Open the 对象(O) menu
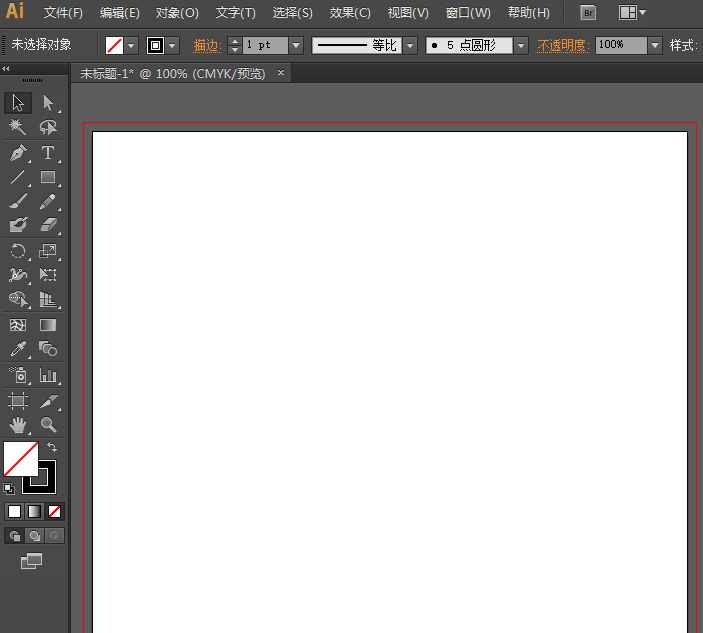 (177, 13)
